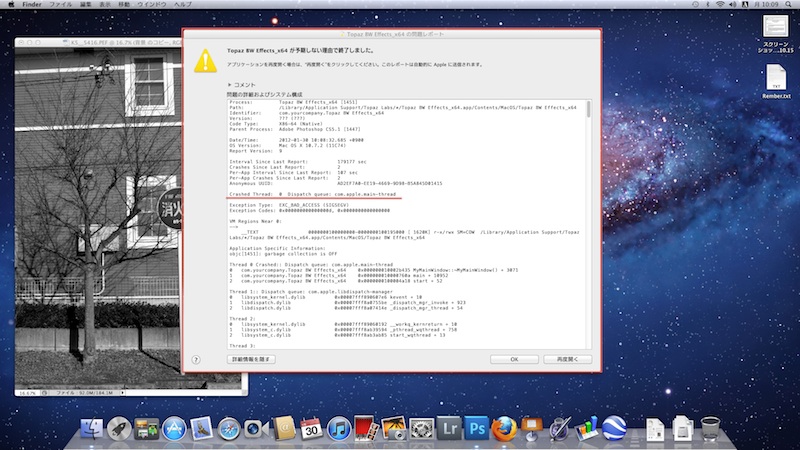The width and height of the screenshot is (800, 450).
Task: Expand the コメント disclosure triangle
Action: [229, 85]
